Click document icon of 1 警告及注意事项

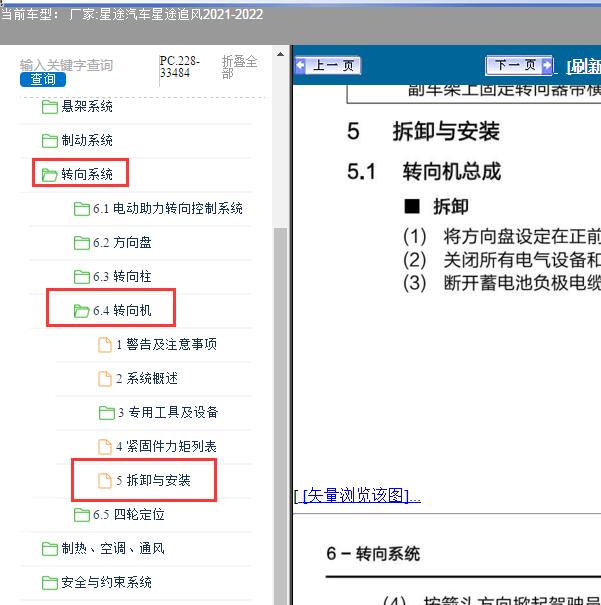pyautogui.click(x=105, y=345)
